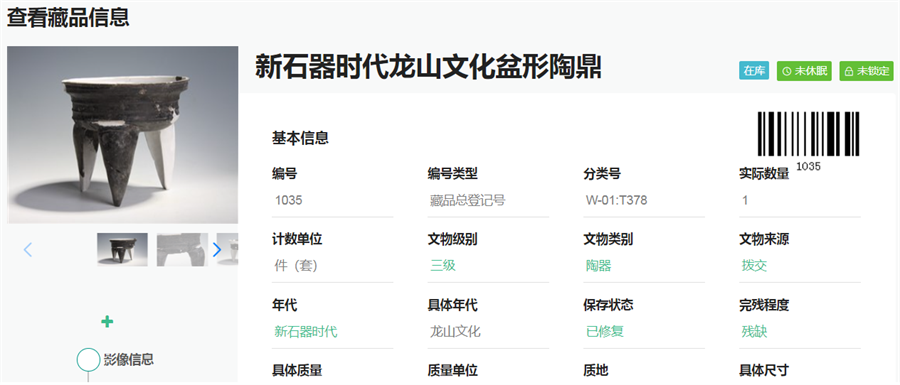Click the 拨交 source link
Image resolution: width=900 pixels, height=385 pixels.
[x=754, y=266]
